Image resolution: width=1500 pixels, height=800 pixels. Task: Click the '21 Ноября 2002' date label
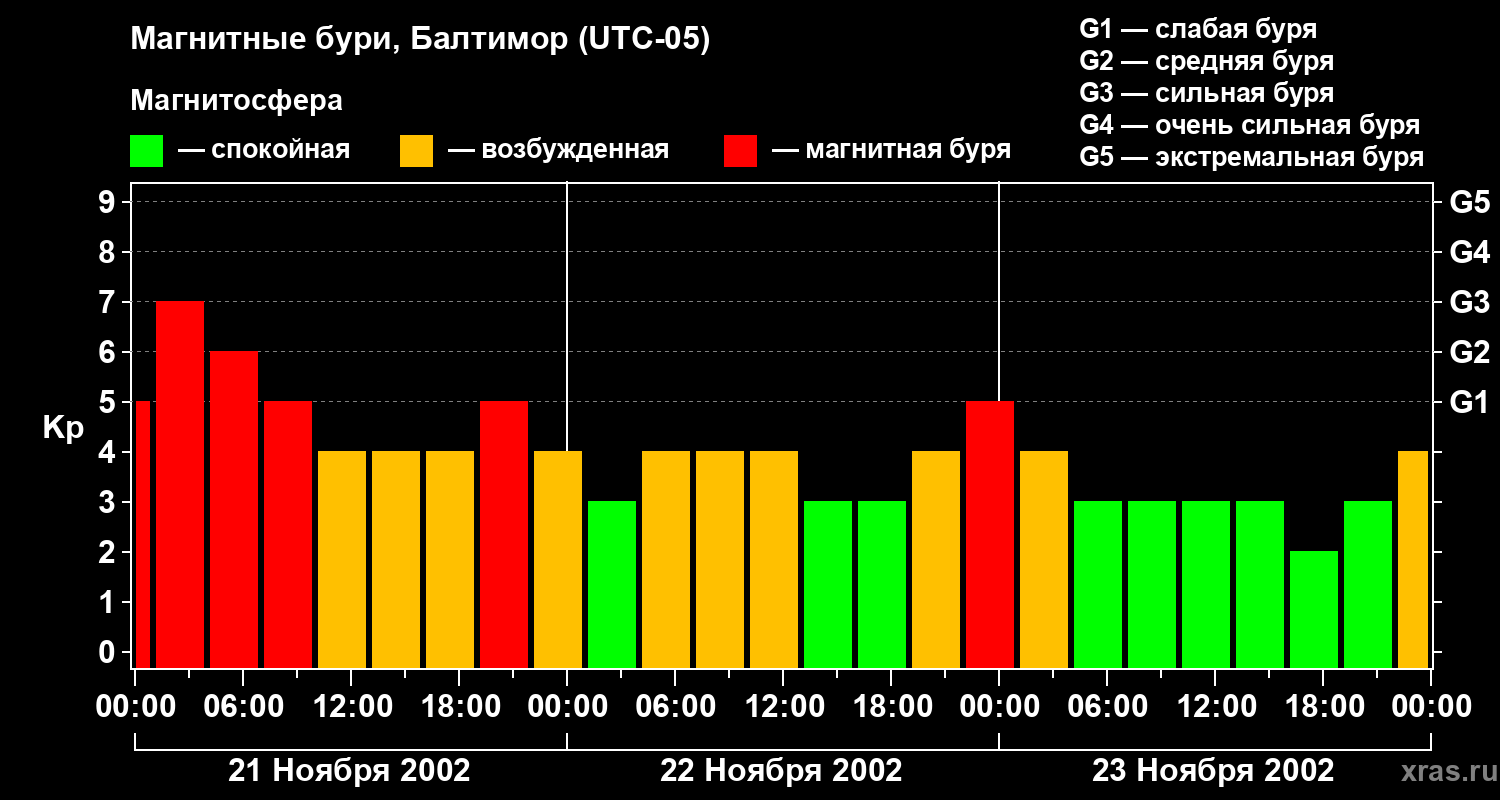(x=349, y=771)
